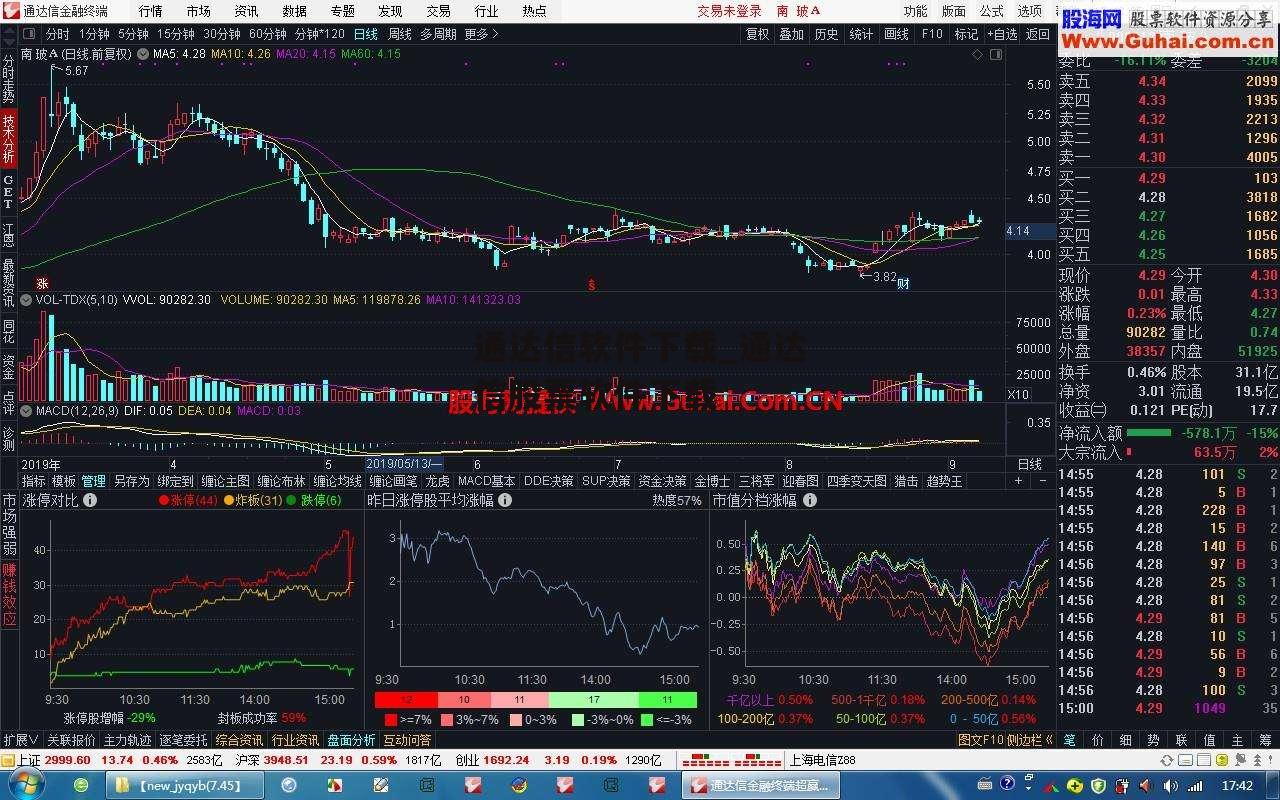Open the 市场 menu

click(x=198, y=11)
